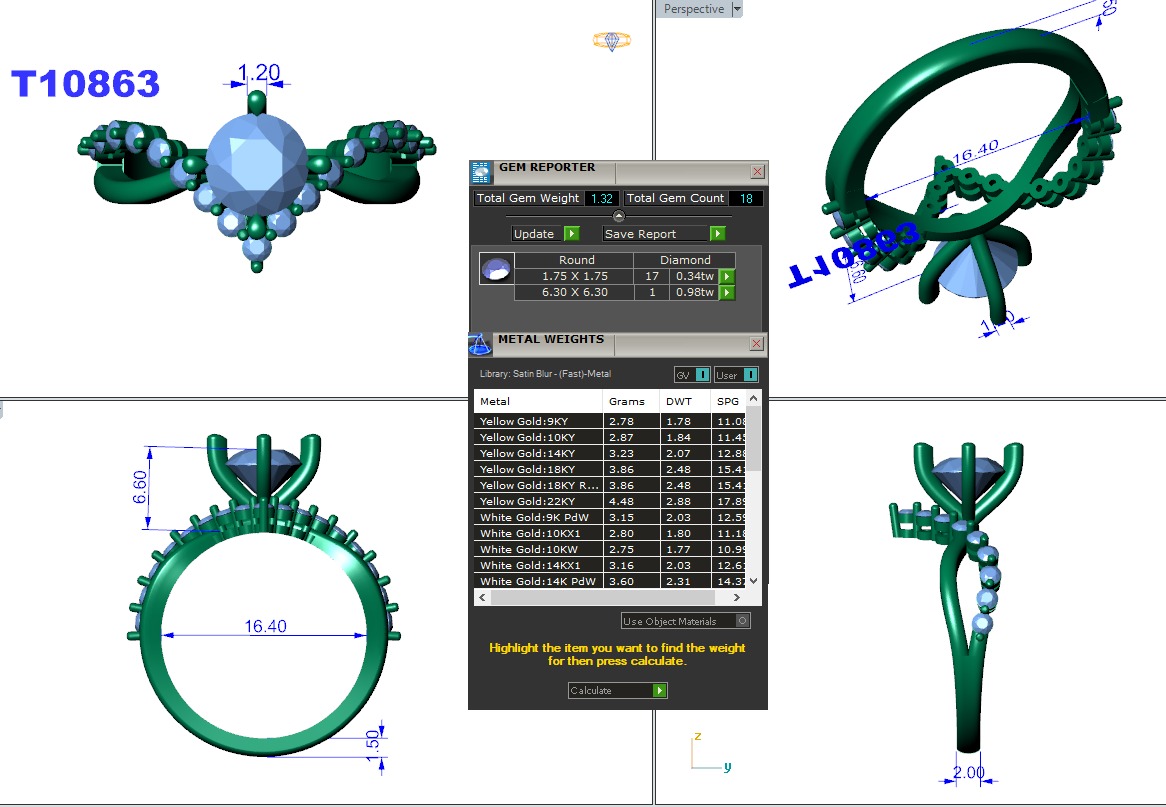Image resolution: width=1166 pixels, height=807 pixels.
Task: Click the Save Report button
Action: point(655,234)
